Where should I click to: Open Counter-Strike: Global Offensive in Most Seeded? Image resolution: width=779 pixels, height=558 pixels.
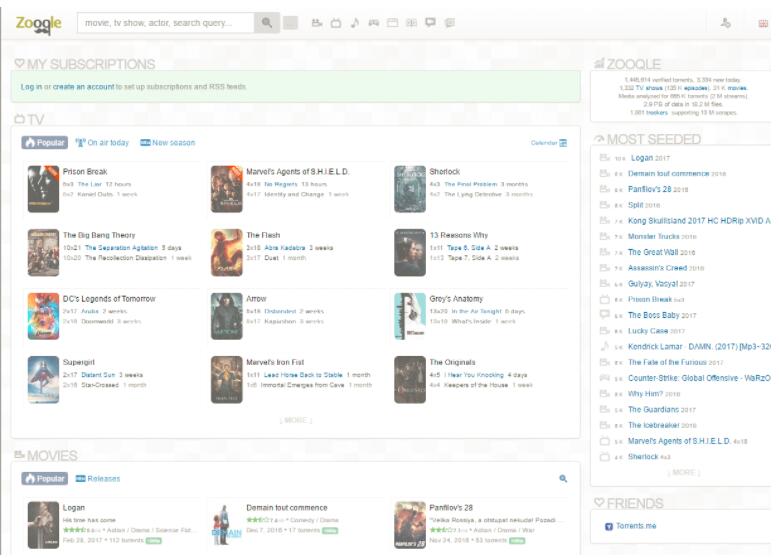[699, 378]
